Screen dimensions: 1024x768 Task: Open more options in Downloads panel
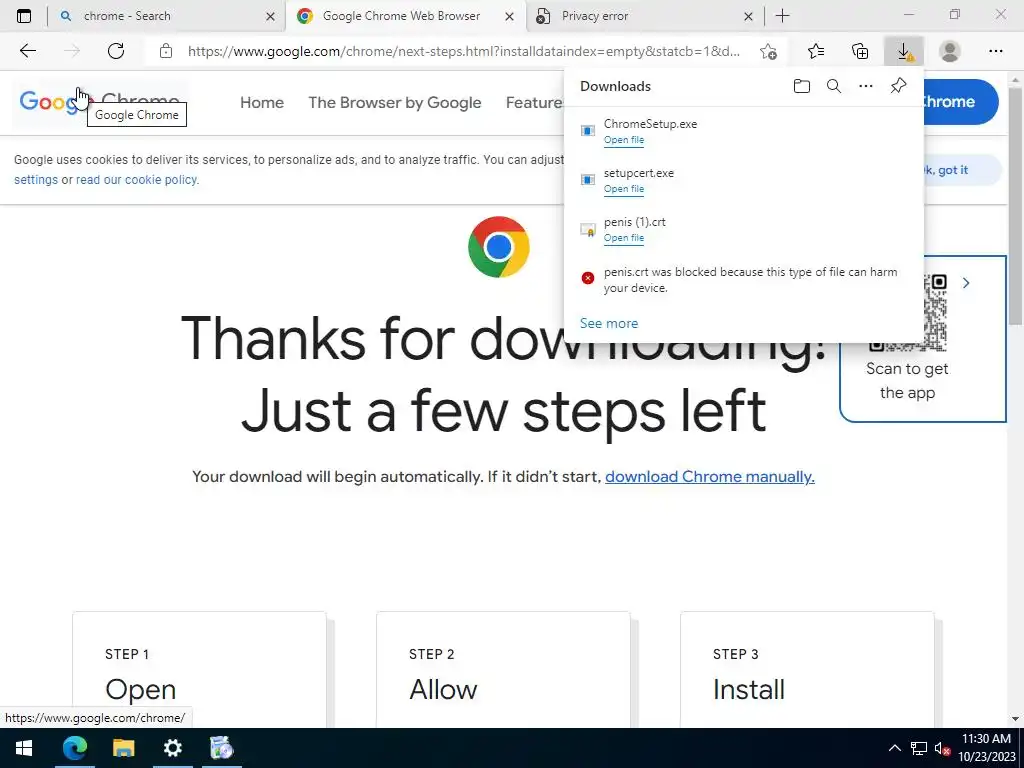pyautogui.click(x=866, y=86)
